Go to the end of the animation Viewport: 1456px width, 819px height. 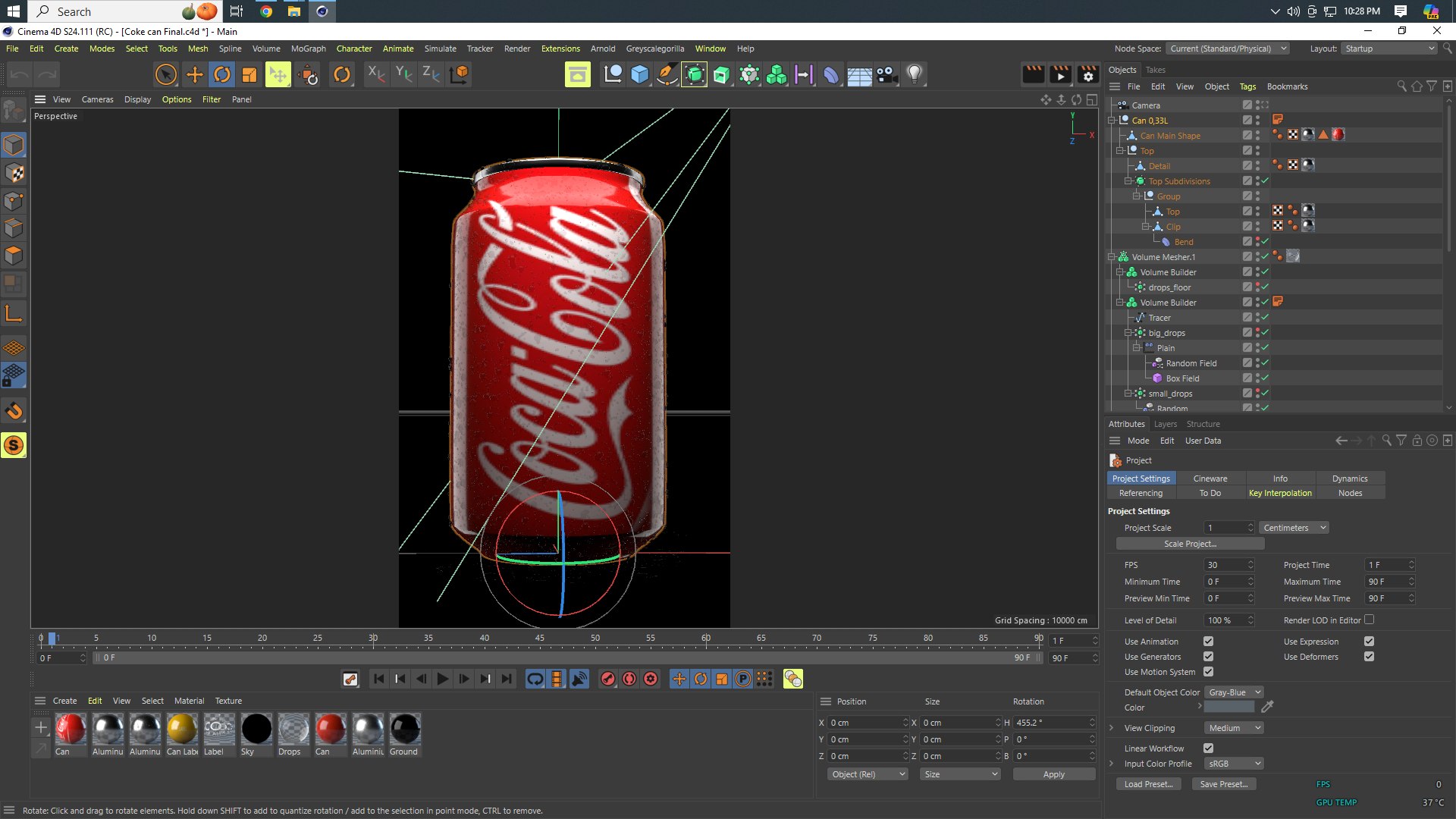coord(507,679)
